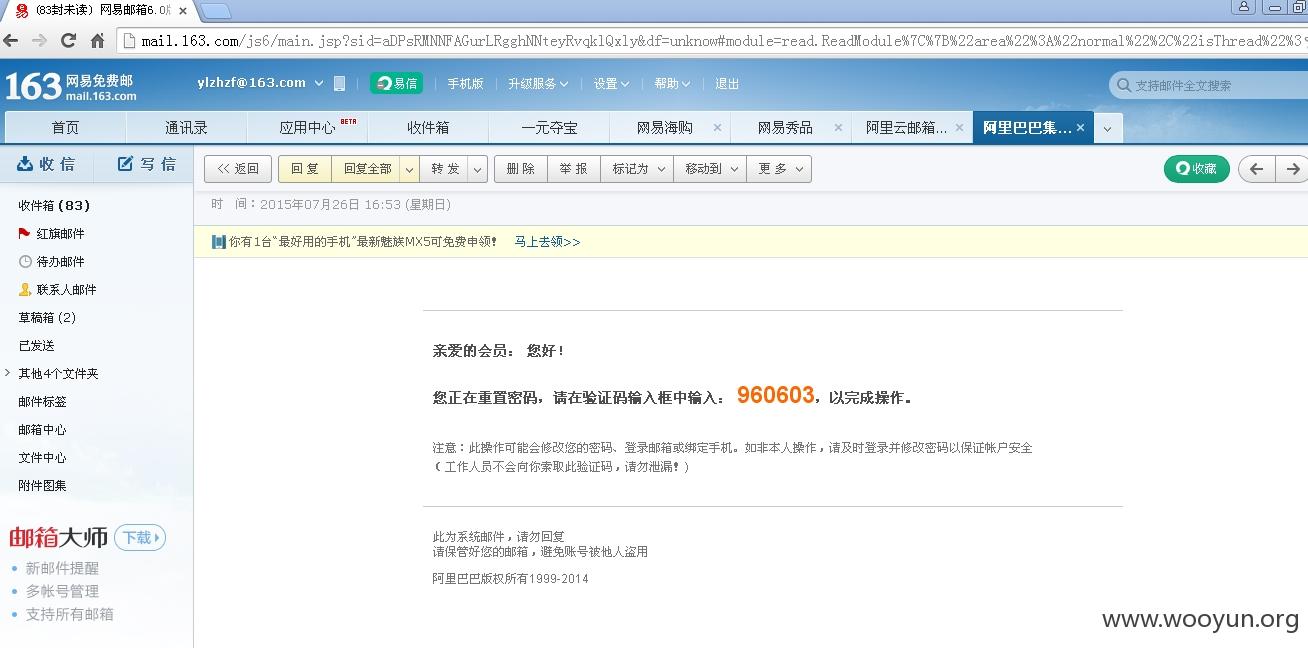Go to next email with right arrow
1308x648 pixels.
(x=1292, y=169)
